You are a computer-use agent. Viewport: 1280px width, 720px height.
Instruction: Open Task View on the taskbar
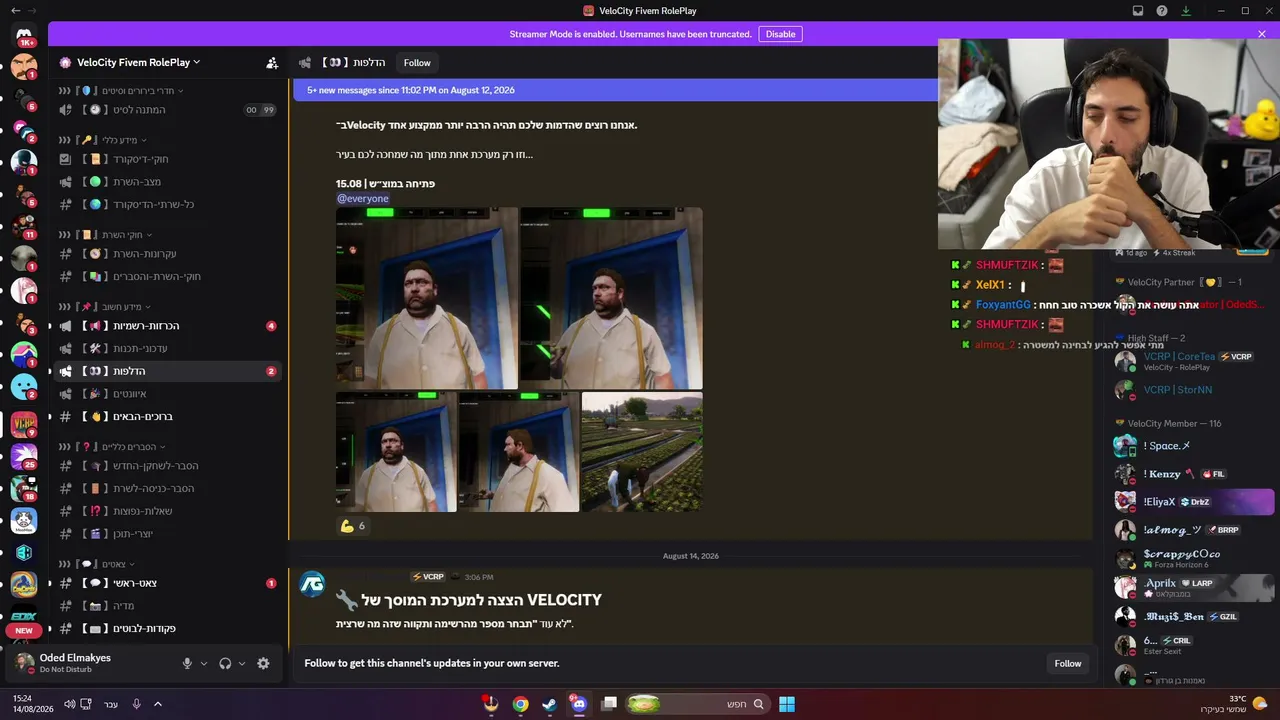609,704
